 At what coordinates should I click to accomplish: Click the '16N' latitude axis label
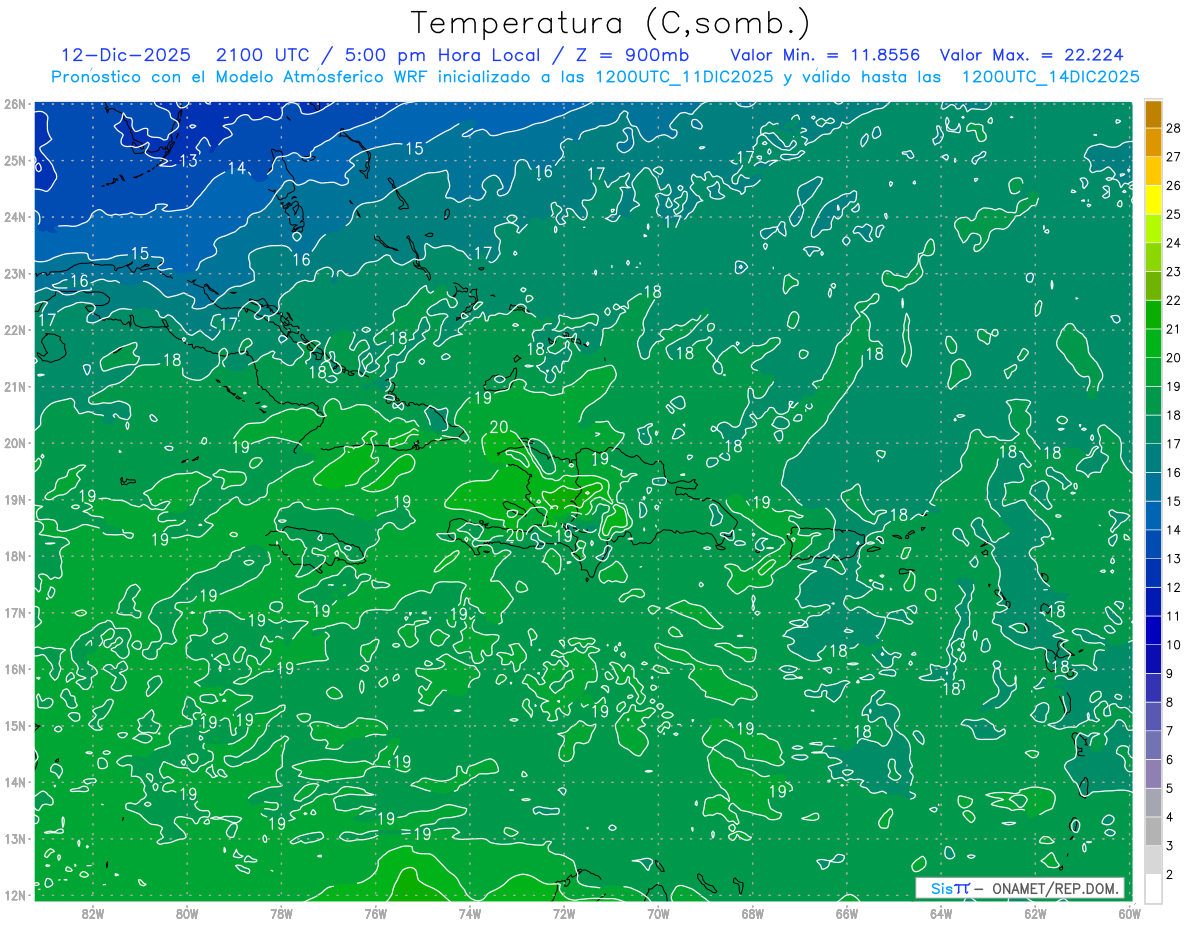tap(14, 669)
